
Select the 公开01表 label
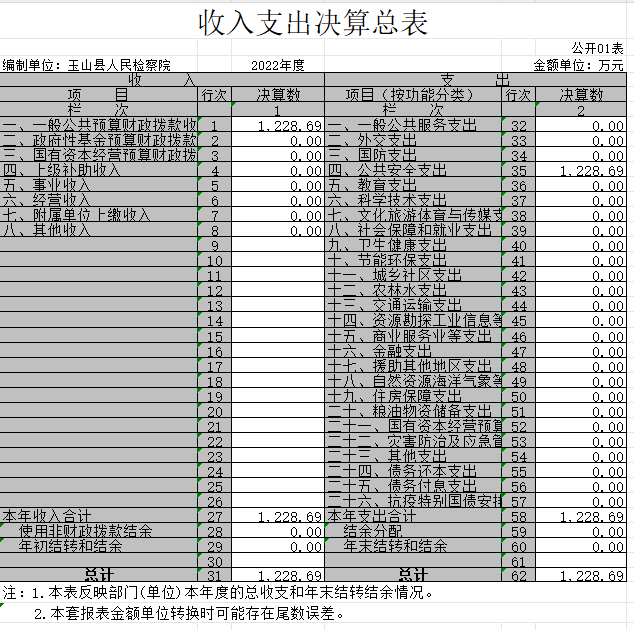click(x=597, y=49)
